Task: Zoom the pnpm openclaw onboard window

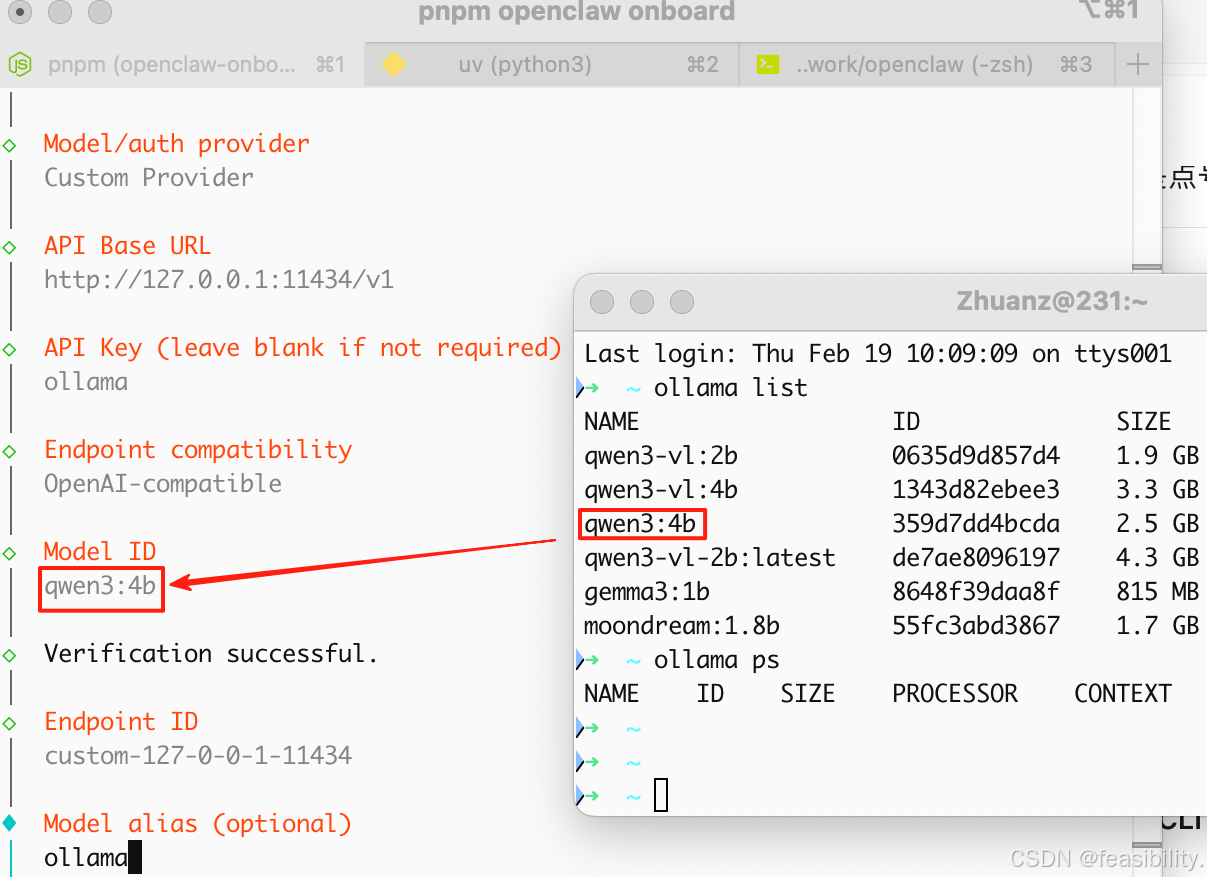Action: 100,12
